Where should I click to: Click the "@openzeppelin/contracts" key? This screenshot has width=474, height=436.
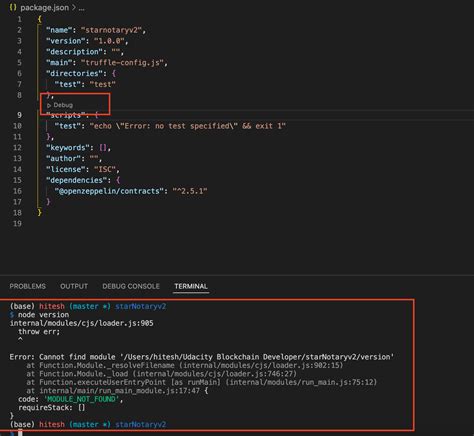pyautogui.click(x=109, y=191)
